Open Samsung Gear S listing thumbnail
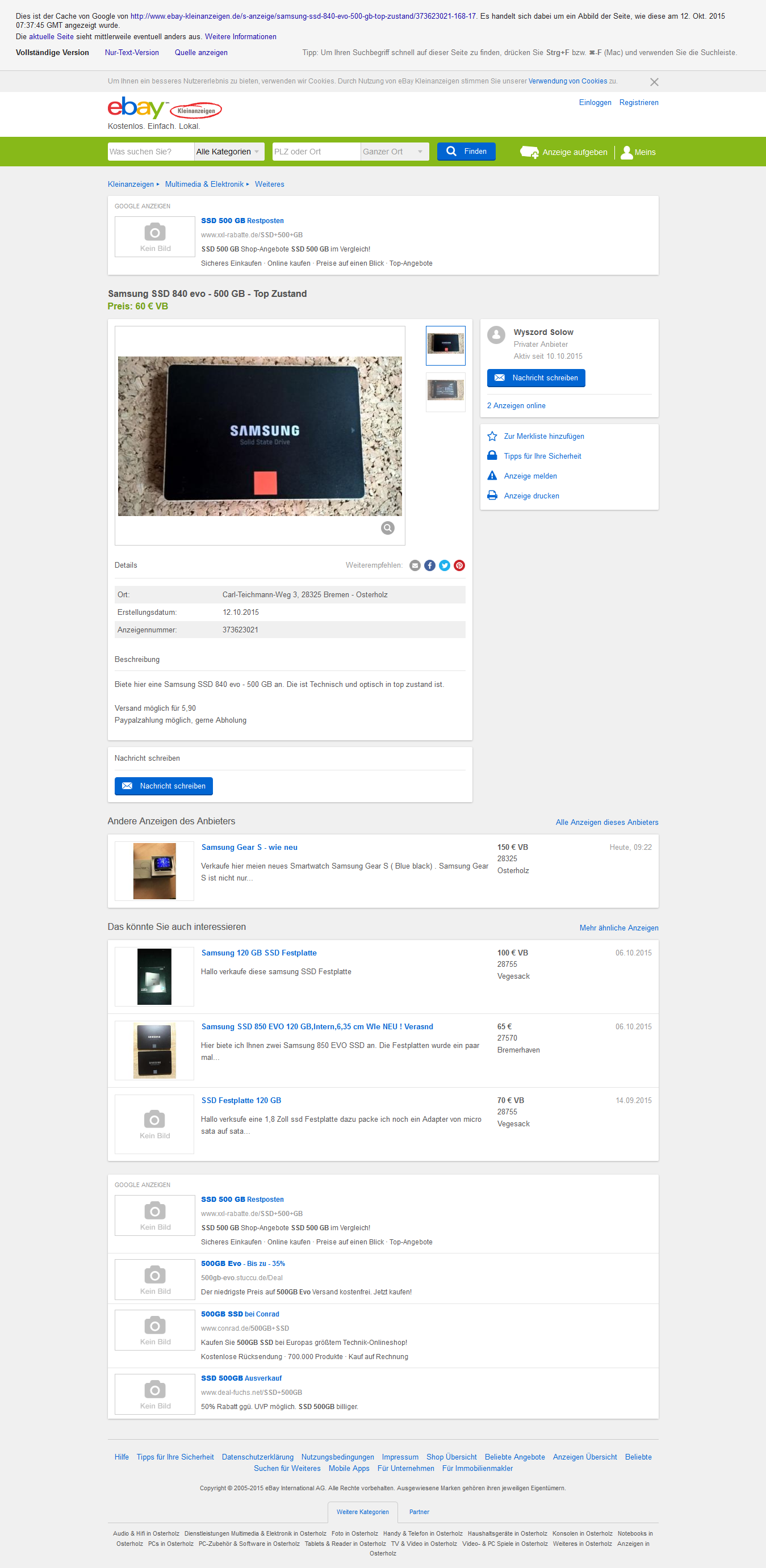 [154, 871]
